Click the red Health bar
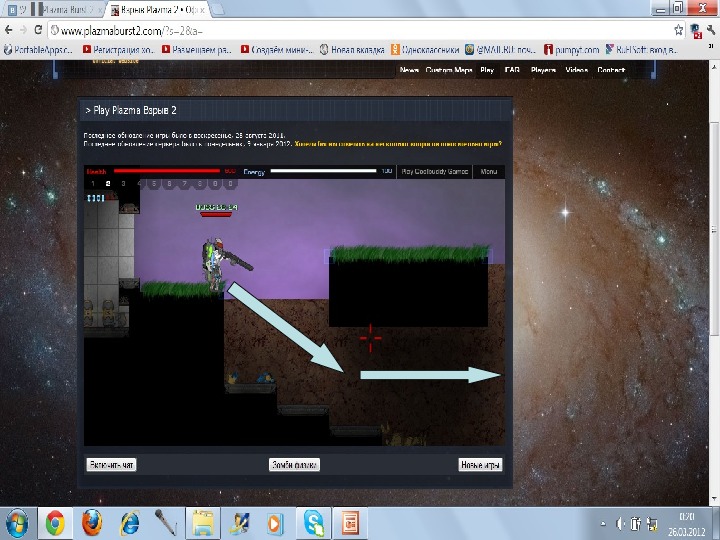 click(x=167, y=171)
